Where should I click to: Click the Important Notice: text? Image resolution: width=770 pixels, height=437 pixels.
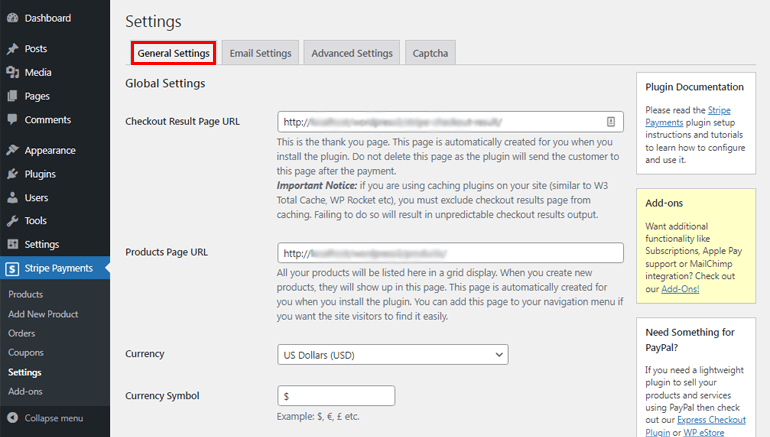(317, 186)
